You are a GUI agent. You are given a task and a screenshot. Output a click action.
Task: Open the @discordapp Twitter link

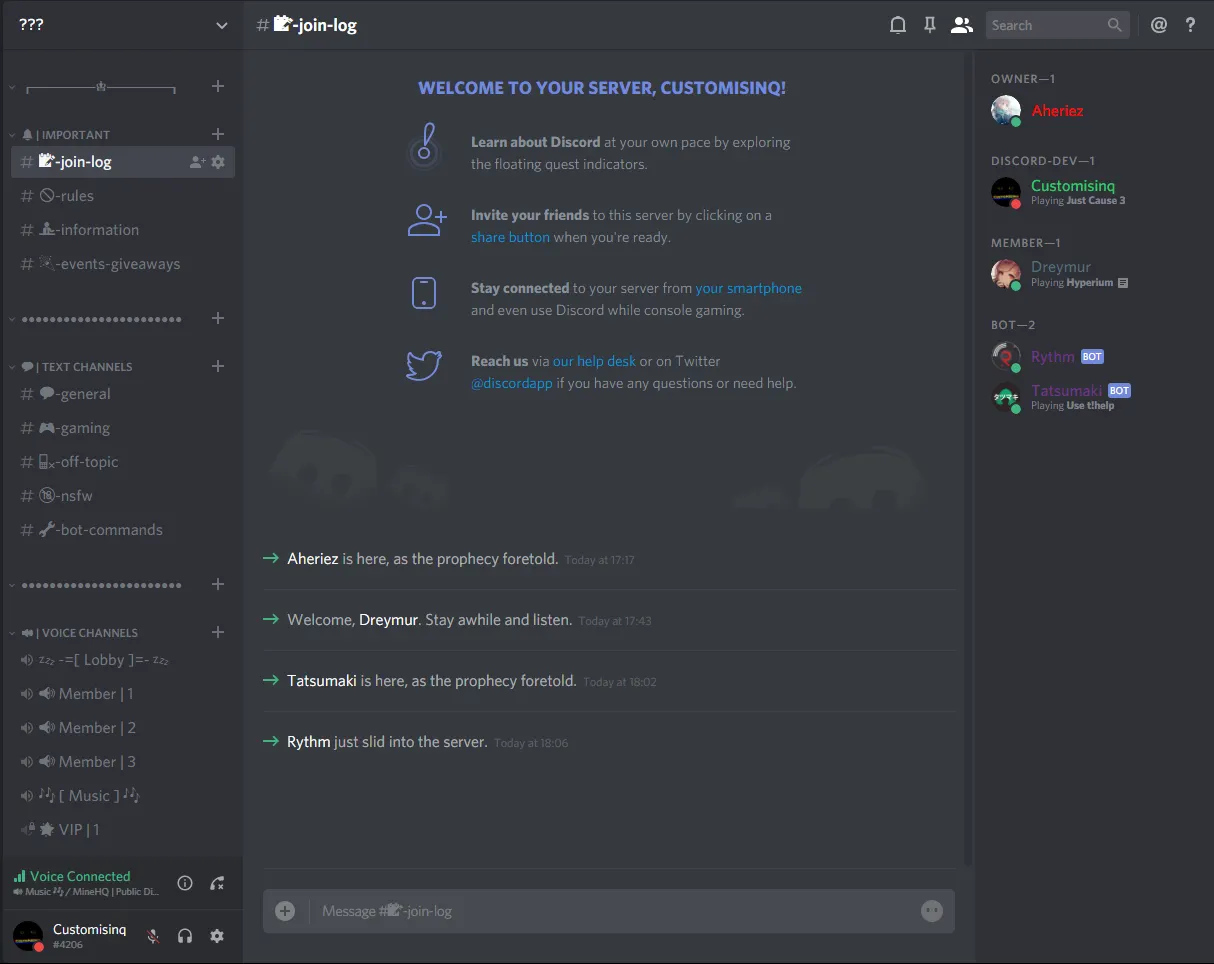click(x=511, y=383)
